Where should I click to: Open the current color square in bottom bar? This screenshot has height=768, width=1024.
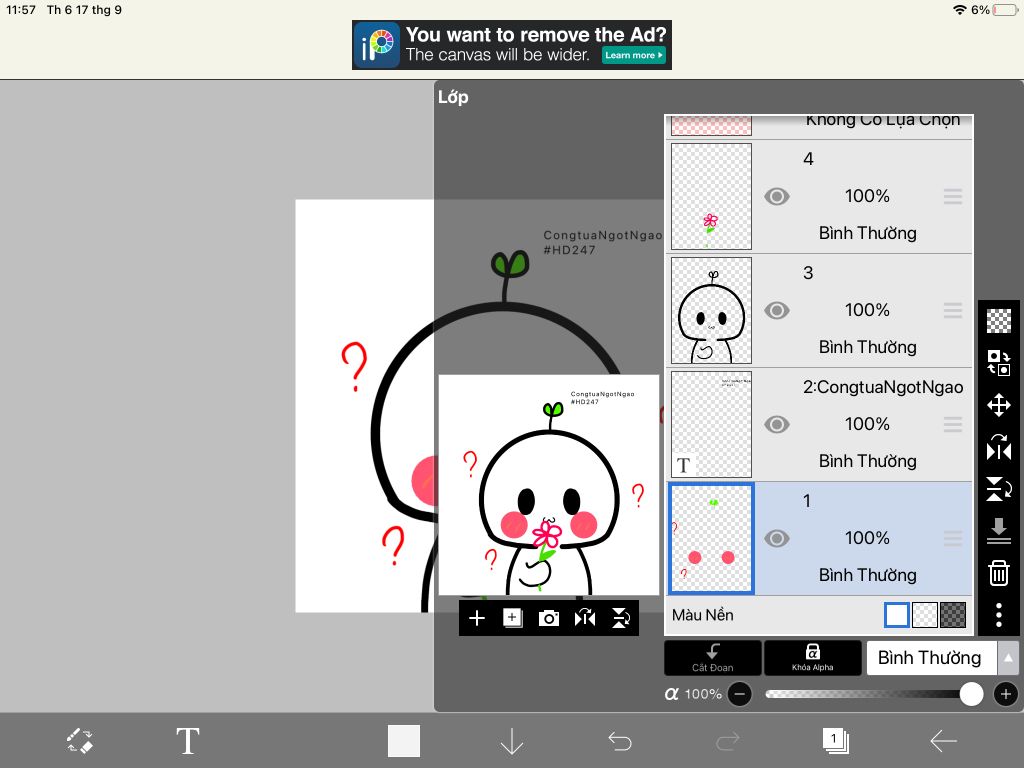[404, 741]
